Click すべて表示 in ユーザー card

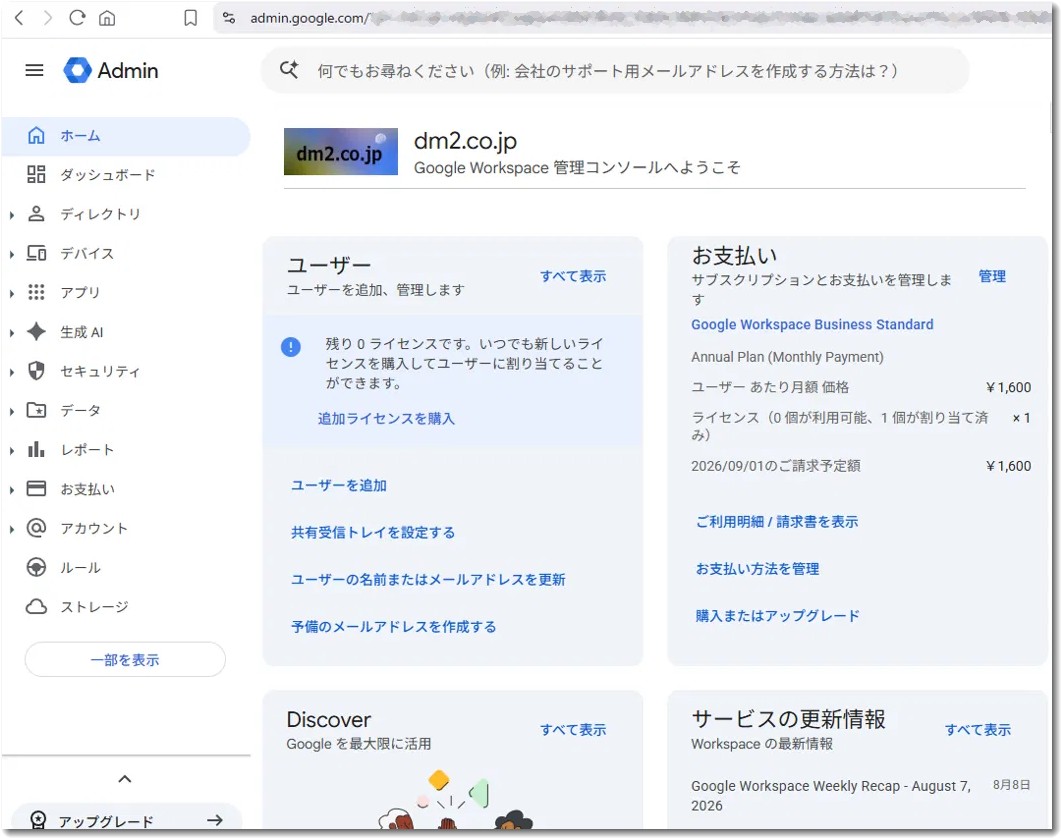coord(573,276)
